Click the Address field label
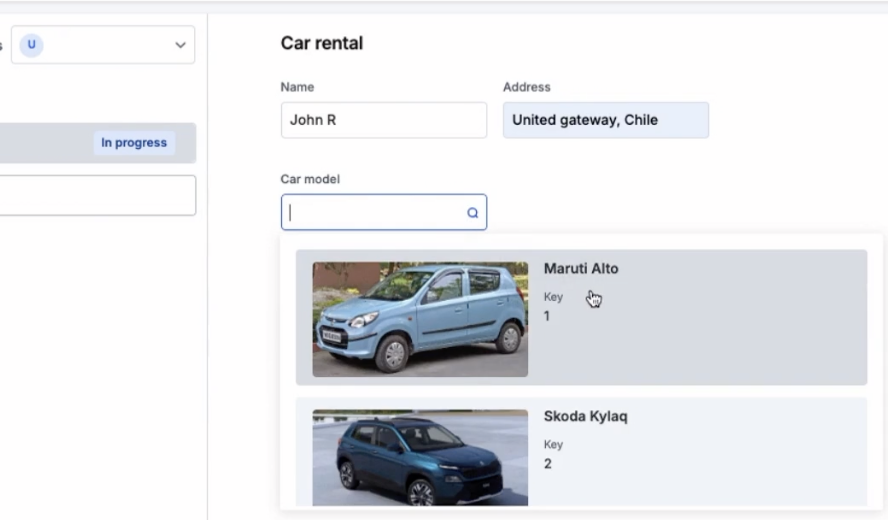 coord(527,87)
